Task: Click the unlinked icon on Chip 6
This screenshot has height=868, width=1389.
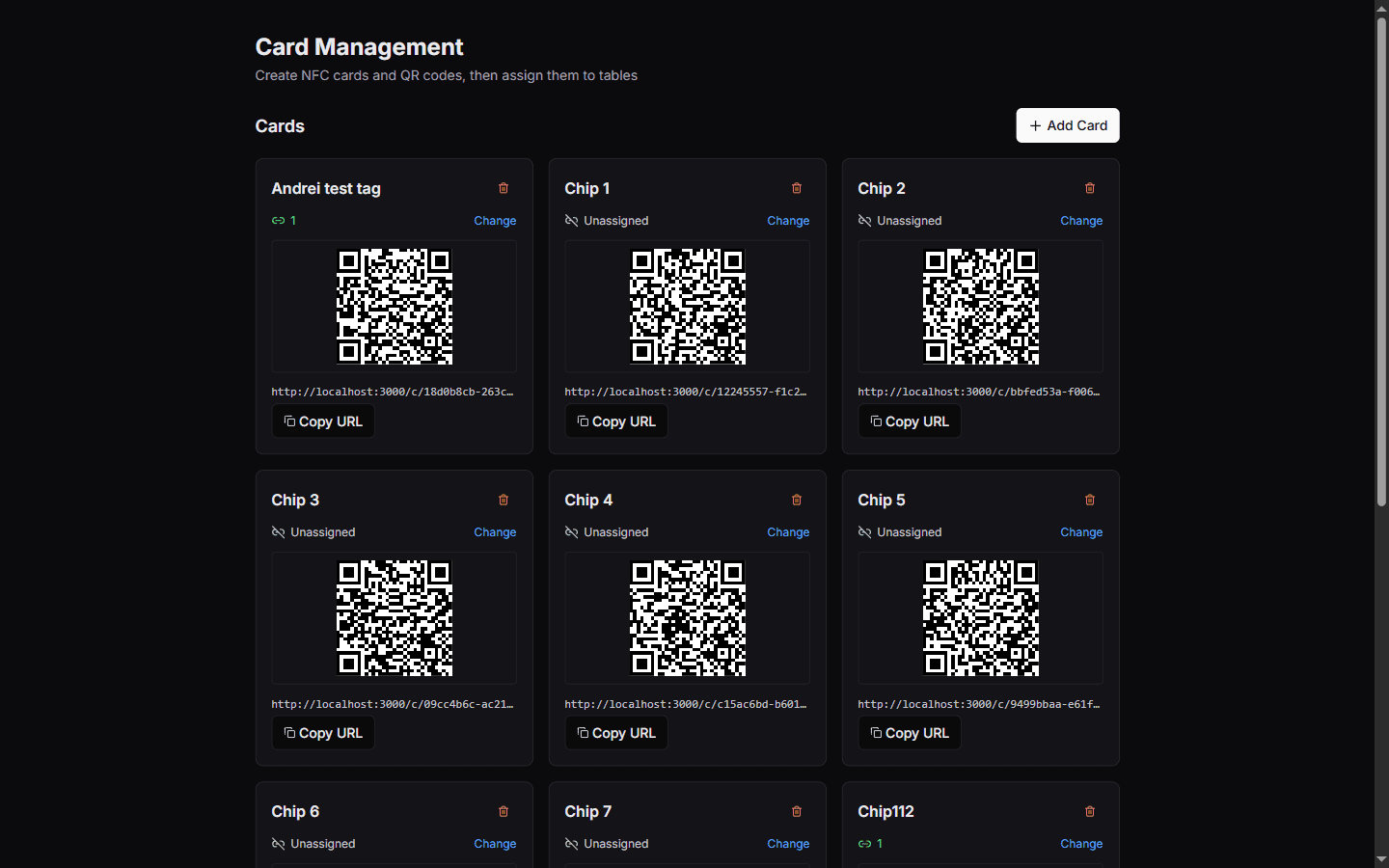Action: tap(278, 844)
